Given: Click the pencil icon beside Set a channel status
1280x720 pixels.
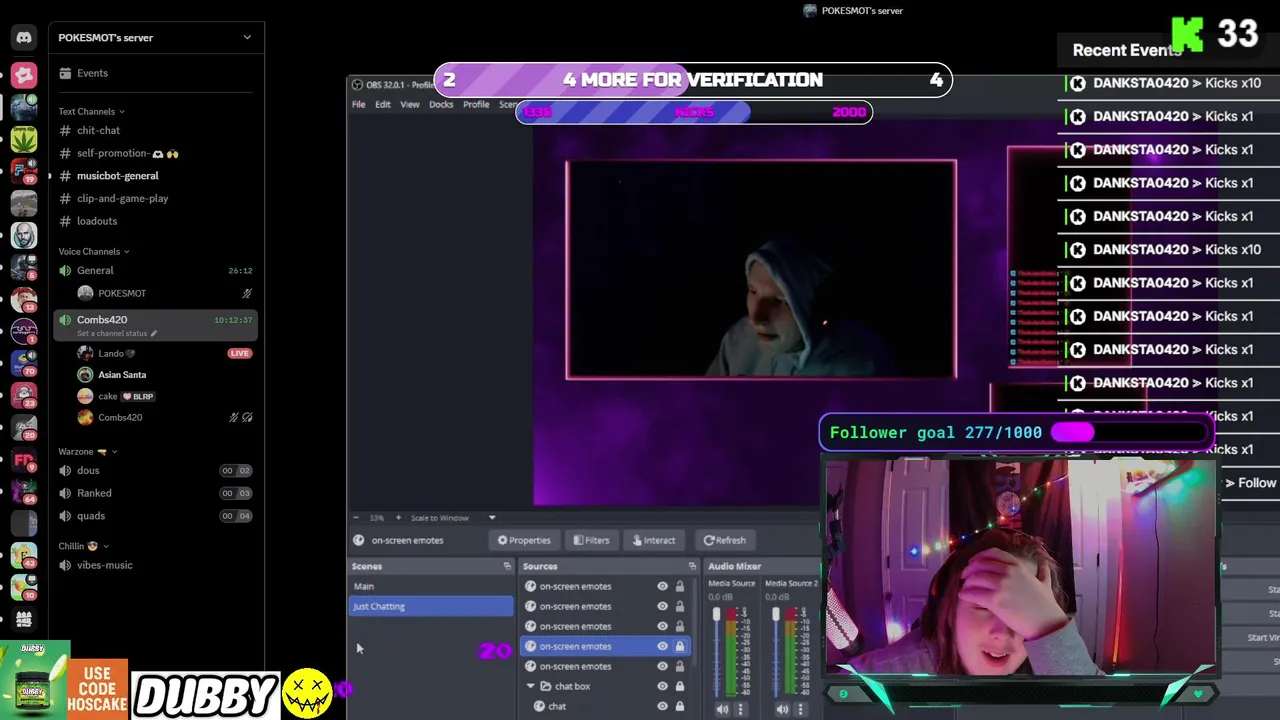Looking at the screenshot, I should pos(154,334).
